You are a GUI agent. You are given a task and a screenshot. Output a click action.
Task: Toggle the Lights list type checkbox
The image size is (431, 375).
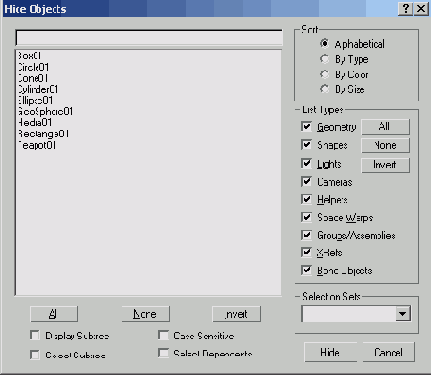pos(306,163)
